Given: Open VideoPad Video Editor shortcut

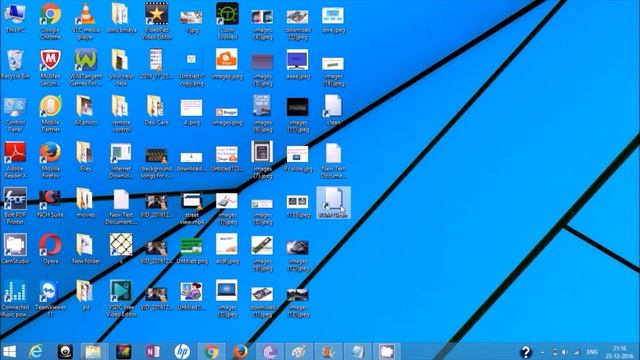Looking at the screenshot, I should pyautogui.click(x=156, y=21).
